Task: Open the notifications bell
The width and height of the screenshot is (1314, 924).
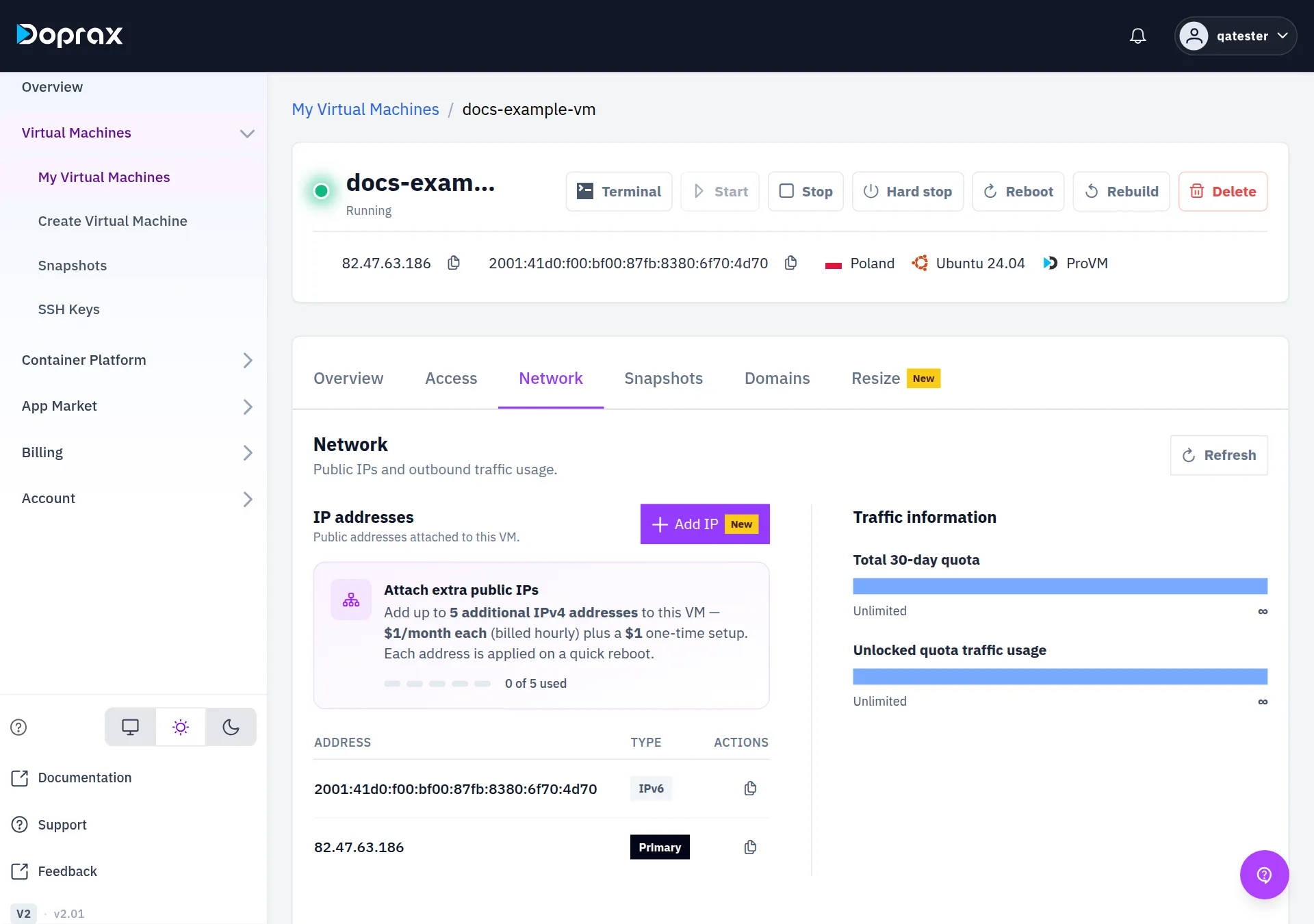Action: (x=1137, y=36)
